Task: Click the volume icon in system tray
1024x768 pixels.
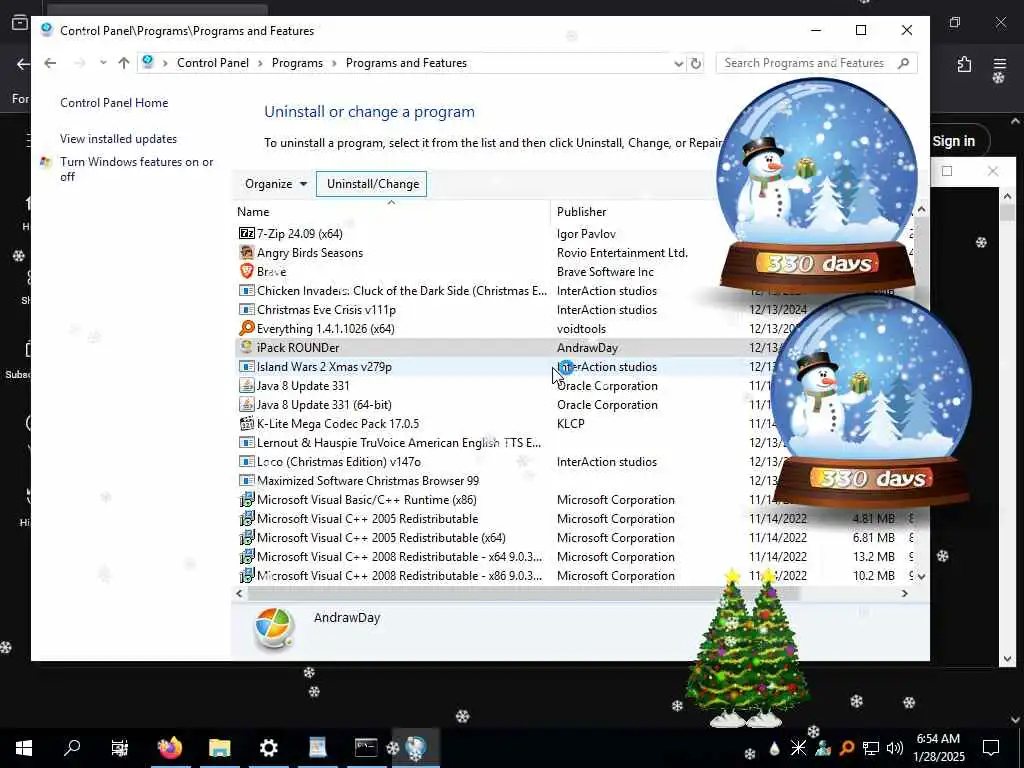Action: click(895, 748)
